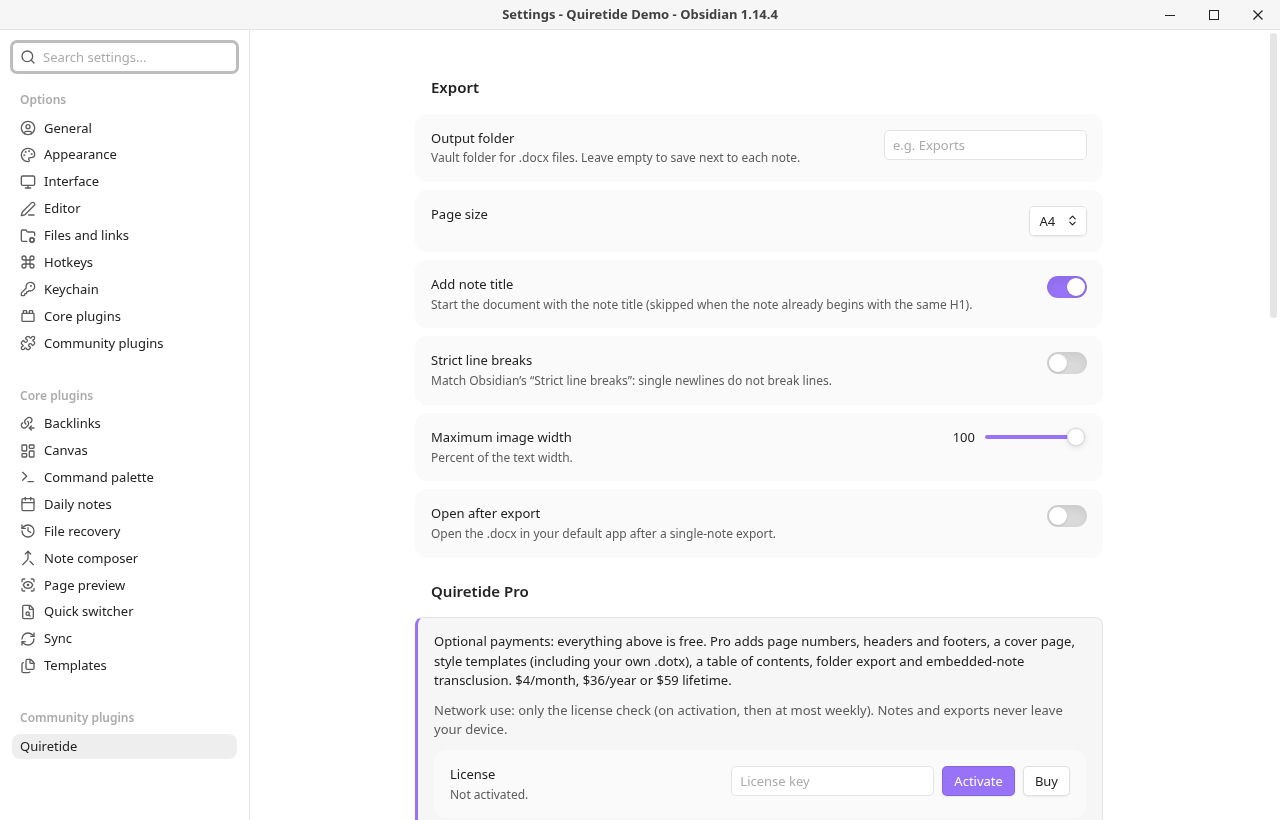
Task: Click the Interface monitor icon
Action: (x=28, y=182)
